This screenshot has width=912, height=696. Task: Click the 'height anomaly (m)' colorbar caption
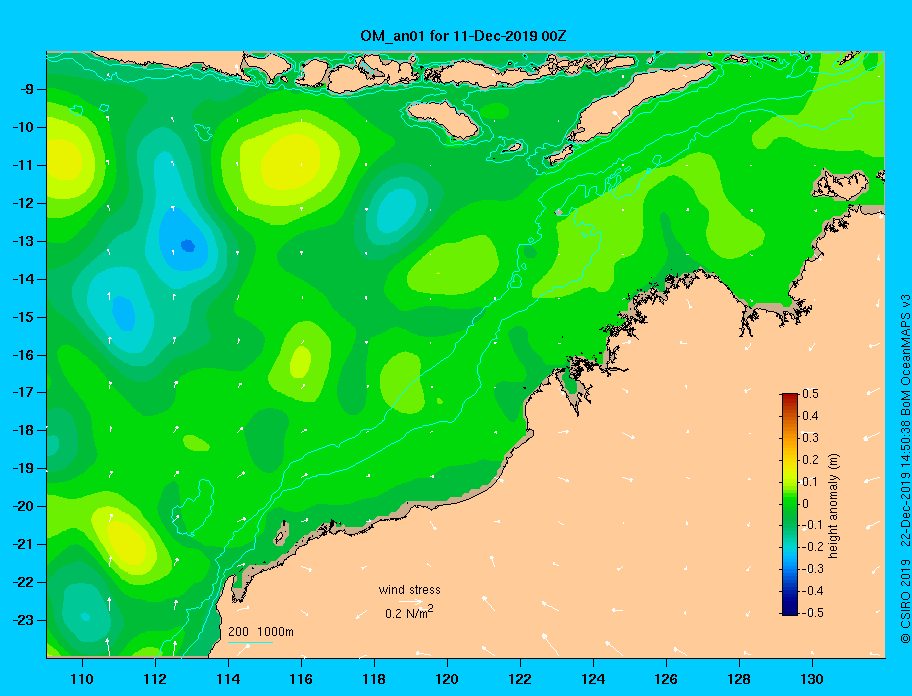coord(834,506)
